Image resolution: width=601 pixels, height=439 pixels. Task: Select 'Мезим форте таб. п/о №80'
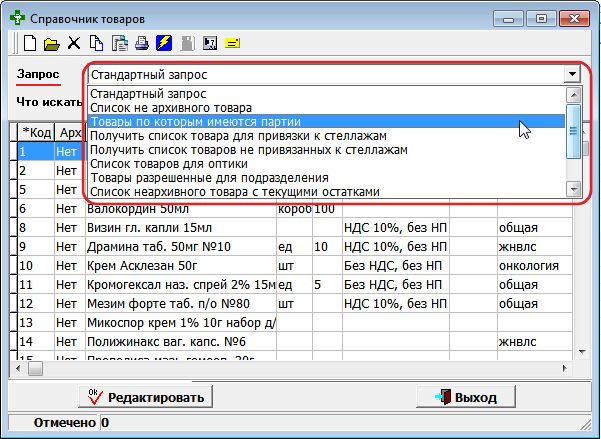(x=181, y=304)
